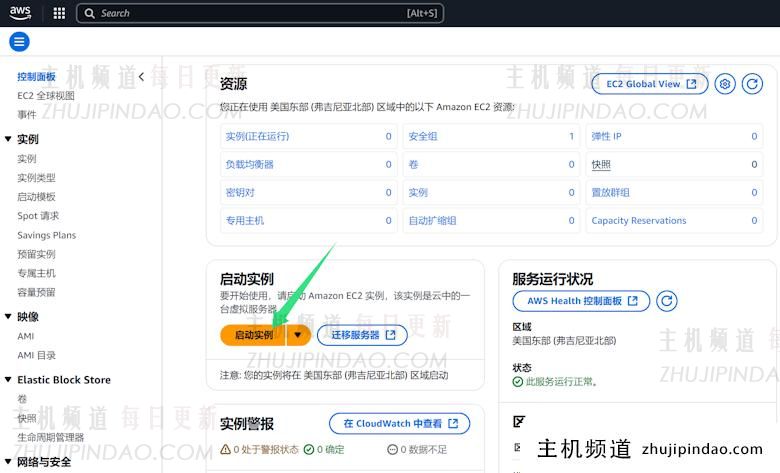The width and height of the screenshot is (780, 473).
Task: Open 启动模板 in the sidebar
Action: (x=36, y=196)
